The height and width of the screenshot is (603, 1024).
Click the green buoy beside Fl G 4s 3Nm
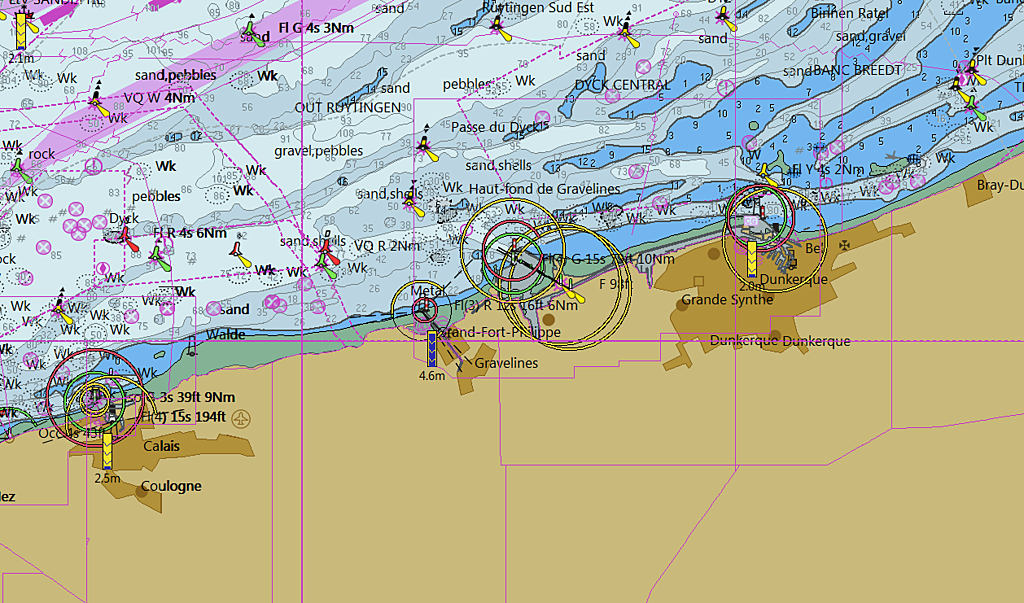253,33
